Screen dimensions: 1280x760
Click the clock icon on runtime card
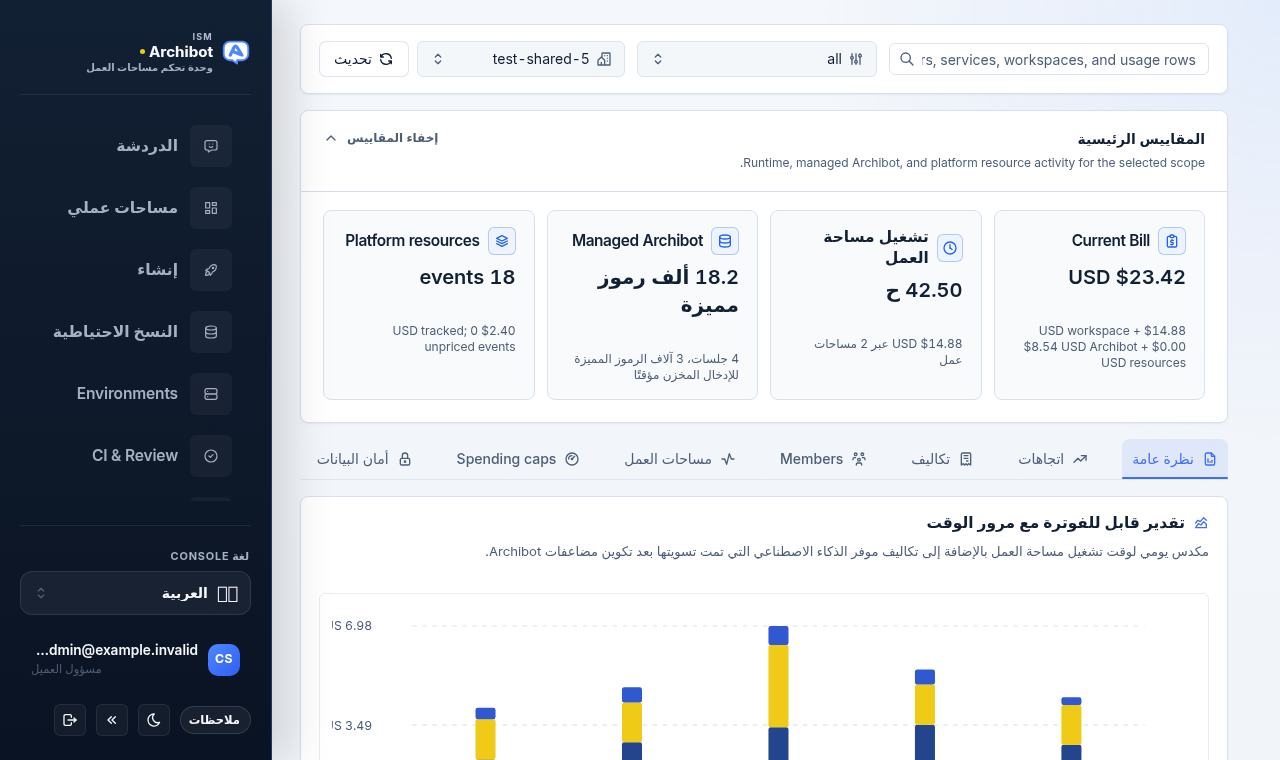950,248
